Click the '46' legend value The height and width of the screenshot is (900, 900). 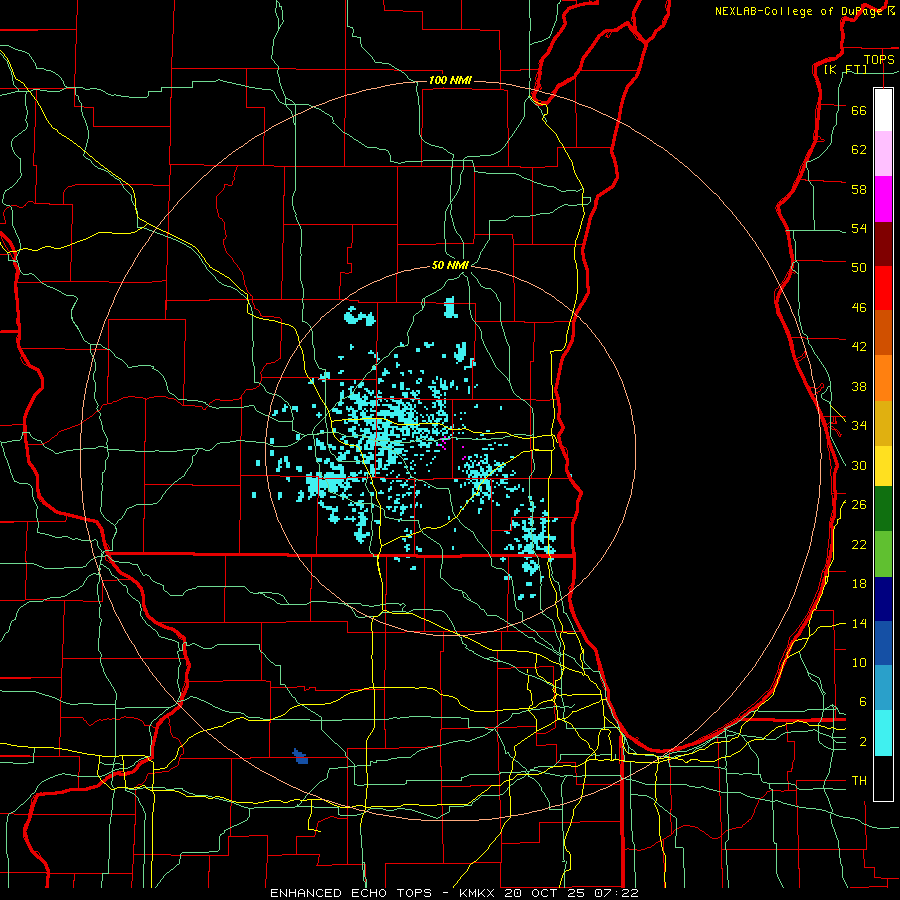coord(859,308)
